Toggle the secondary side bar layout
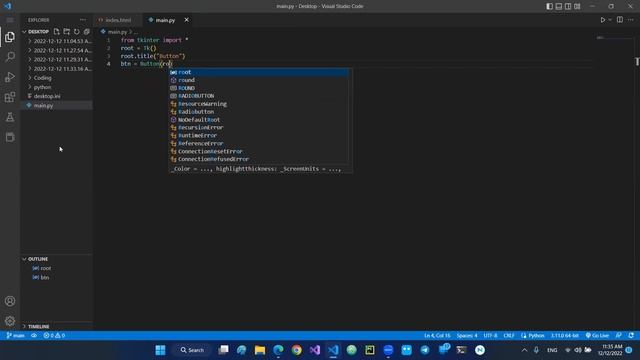The width and height of the screenshot is (640, 360). (568, 6)
